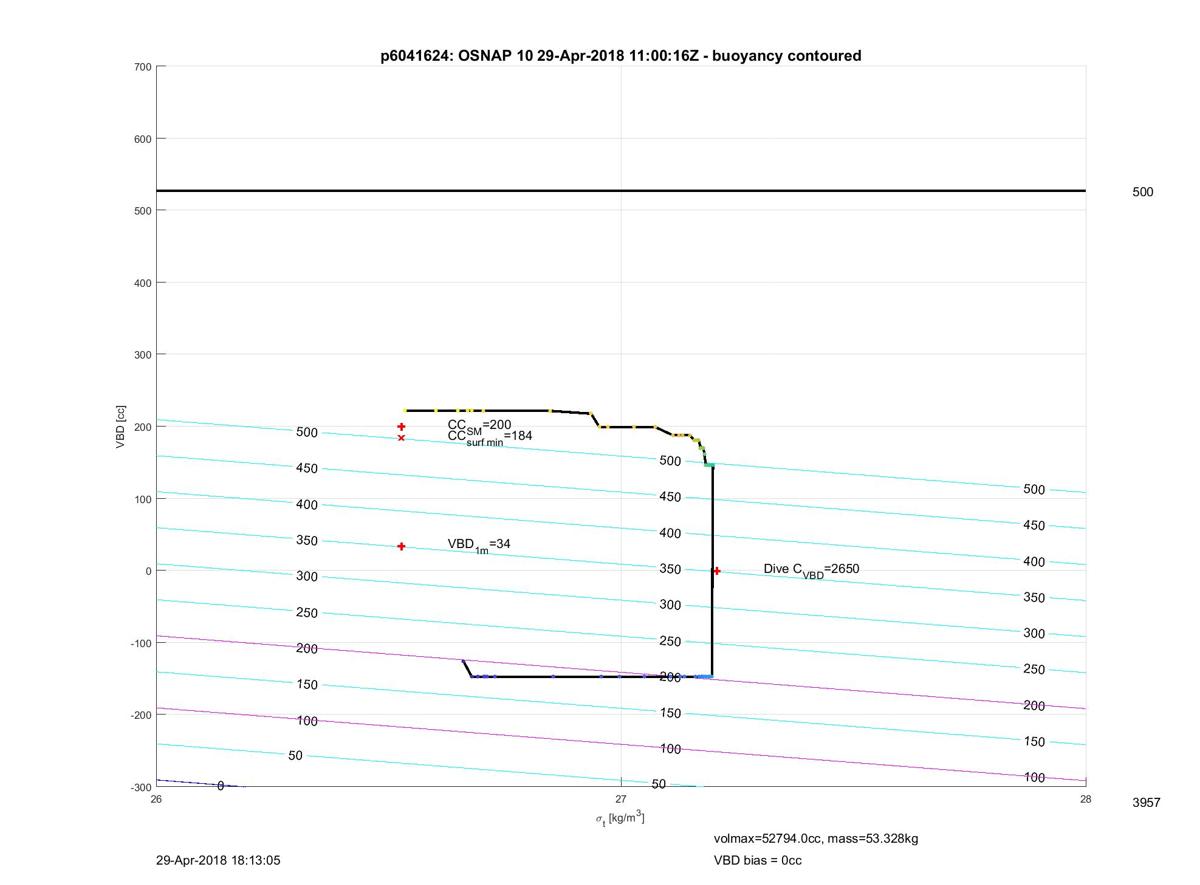
Task: Select the '3957' label outside the plot
Action: pyautogui.click(x=1146, y=803)
